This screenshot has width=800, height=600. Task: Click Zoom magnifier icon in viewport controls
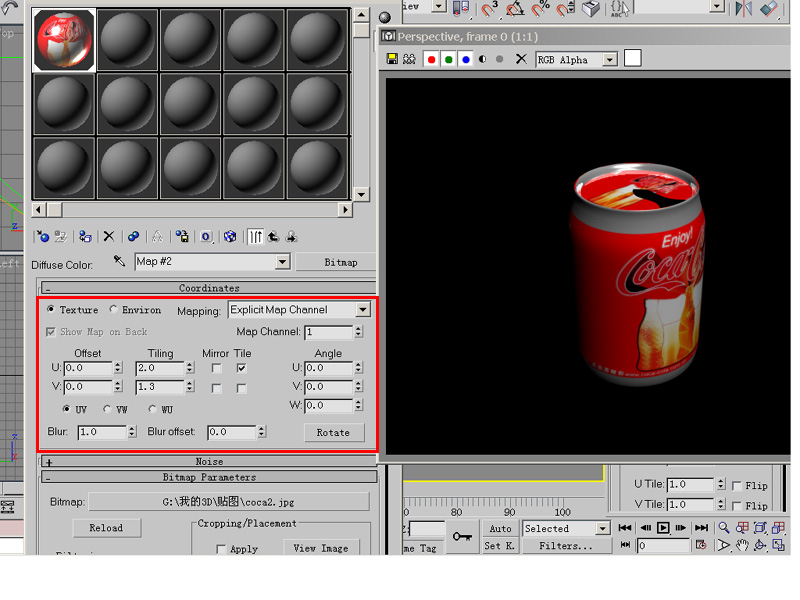(x=723, y=528)
